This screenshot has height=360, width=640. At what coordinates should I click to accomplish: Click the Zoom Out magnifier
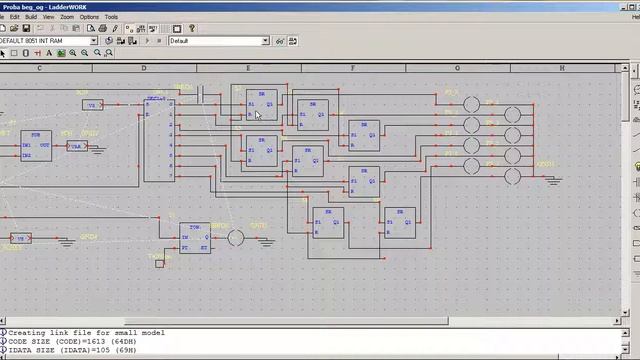[x=84, y=53]
